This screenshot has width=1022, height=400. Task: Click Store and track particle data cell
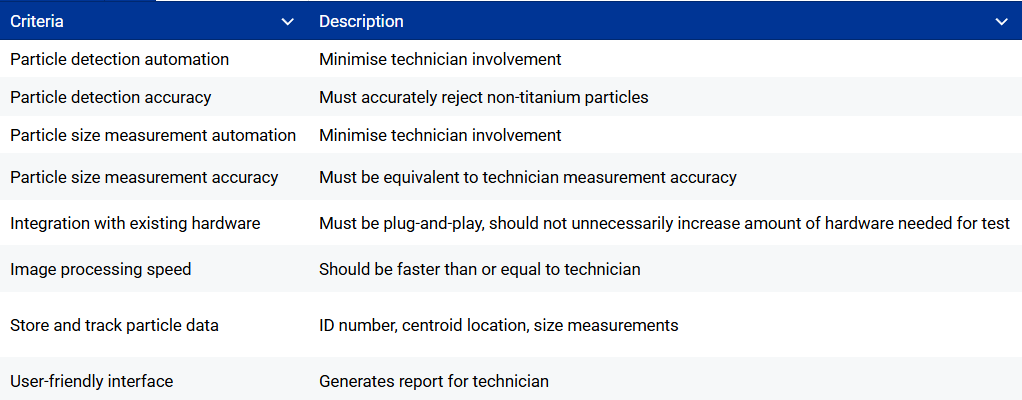click(x=114, y=325)
